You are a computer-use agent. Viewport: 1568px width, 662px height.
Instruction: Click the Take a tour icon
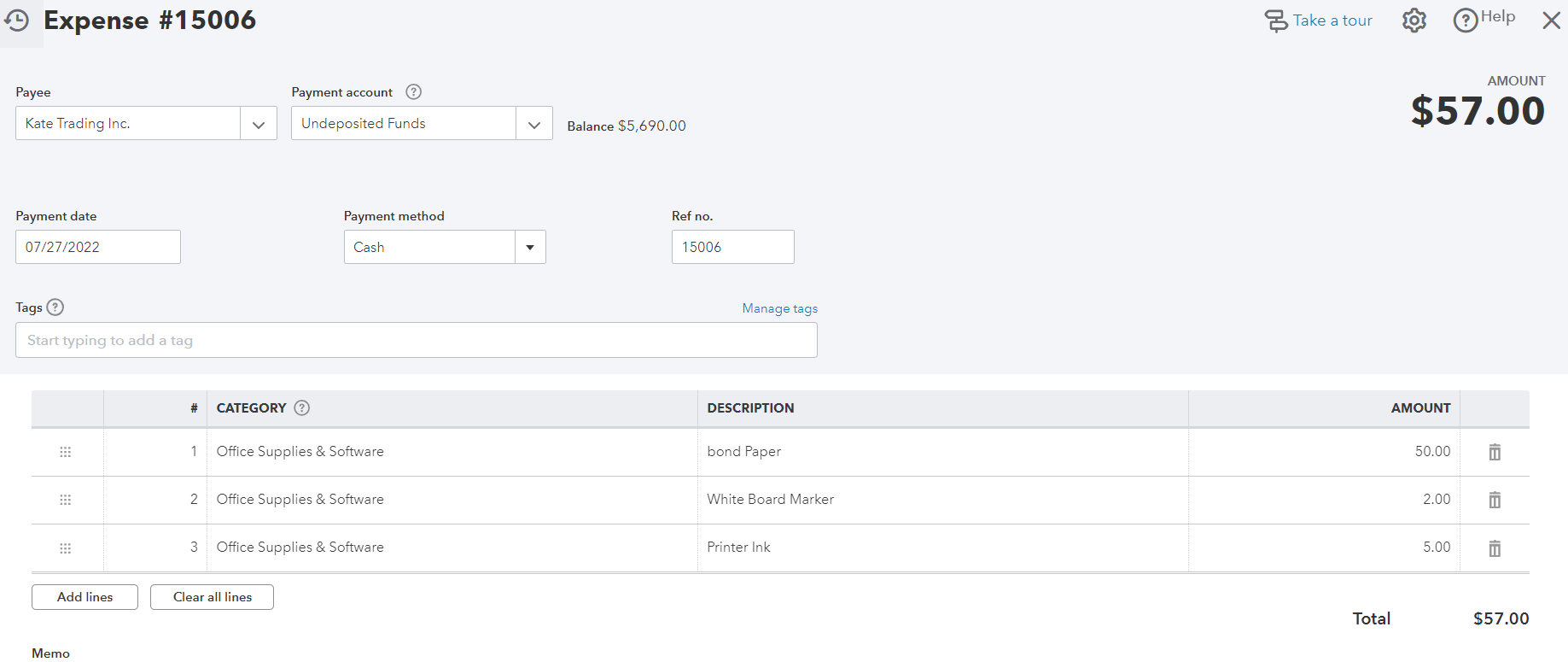[1275, 21]
